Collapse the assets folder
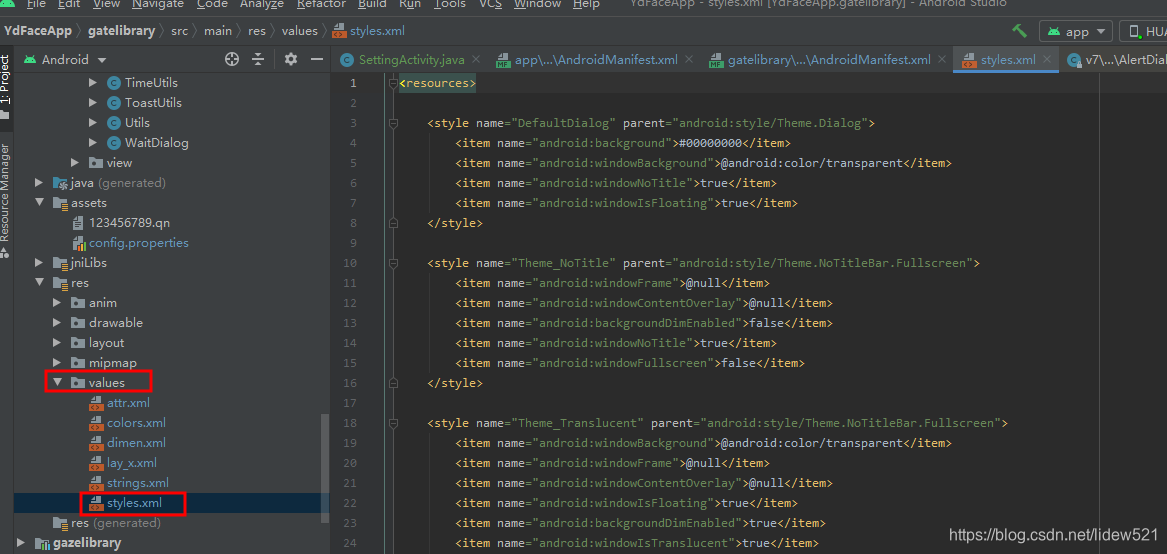Image resolution: width=1167 pixels, height=554 pixels. click(x=39, y=203)
